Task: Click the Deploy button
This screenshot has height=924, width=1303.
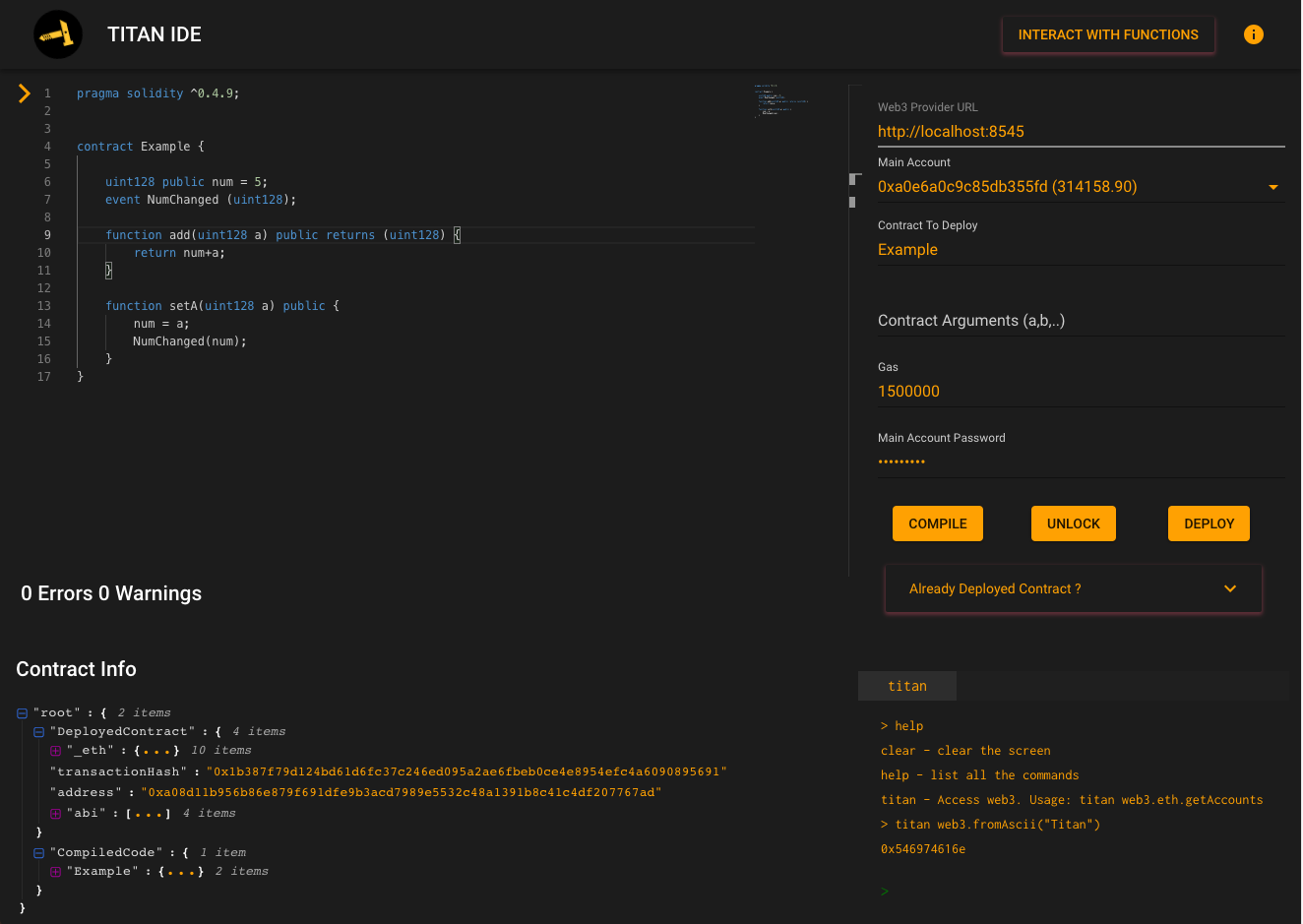Action: (x=1210, y=524)
